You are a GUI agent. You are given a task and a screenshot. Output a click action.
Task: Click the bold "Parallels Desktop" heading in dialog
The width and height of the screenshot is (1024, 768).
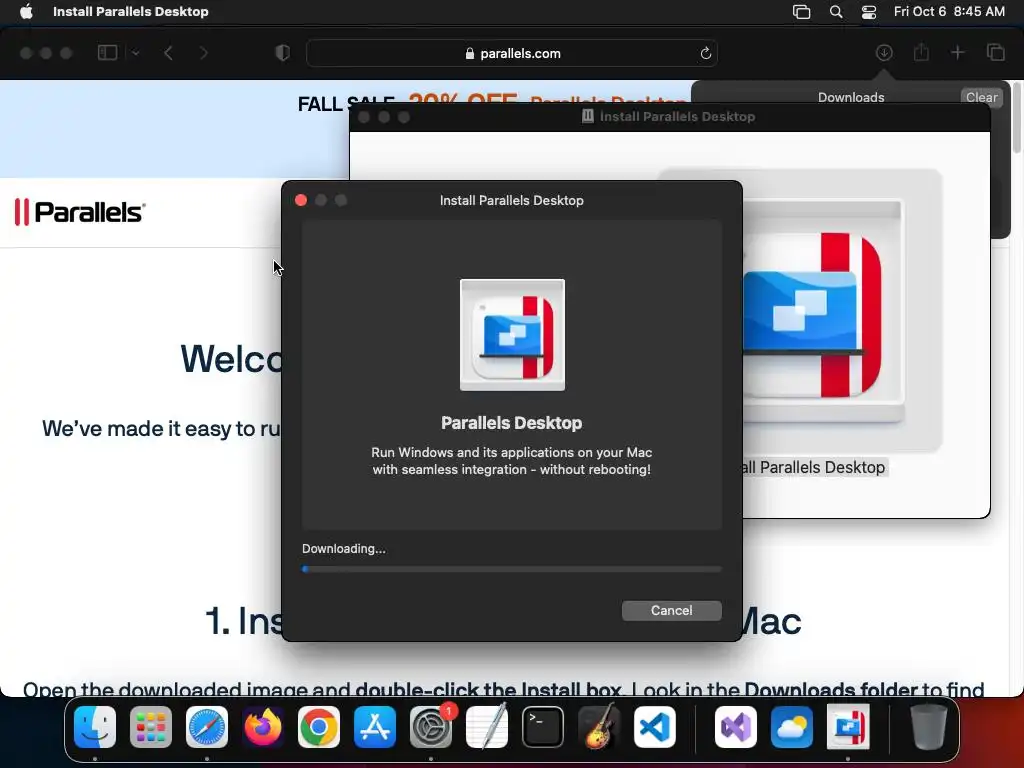click(x=512, y=423)
